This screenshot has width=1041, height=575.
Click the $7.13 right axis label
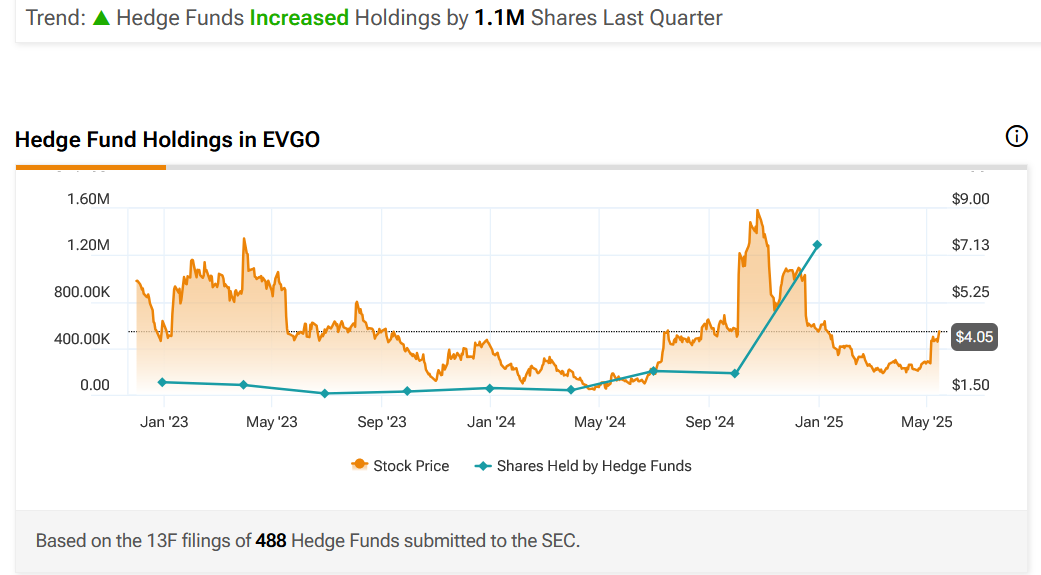[971, 245]
